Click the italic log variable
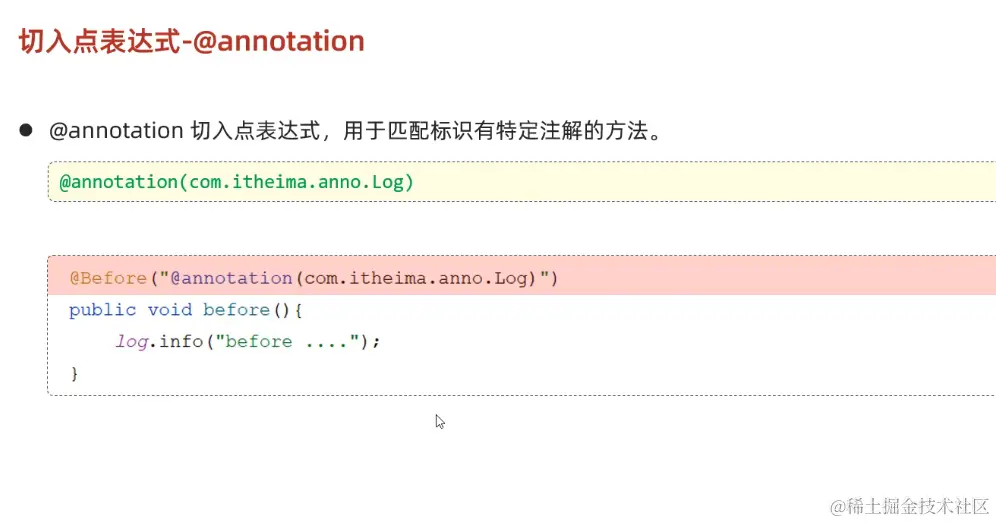996x523 pixels. coord(131,343)
